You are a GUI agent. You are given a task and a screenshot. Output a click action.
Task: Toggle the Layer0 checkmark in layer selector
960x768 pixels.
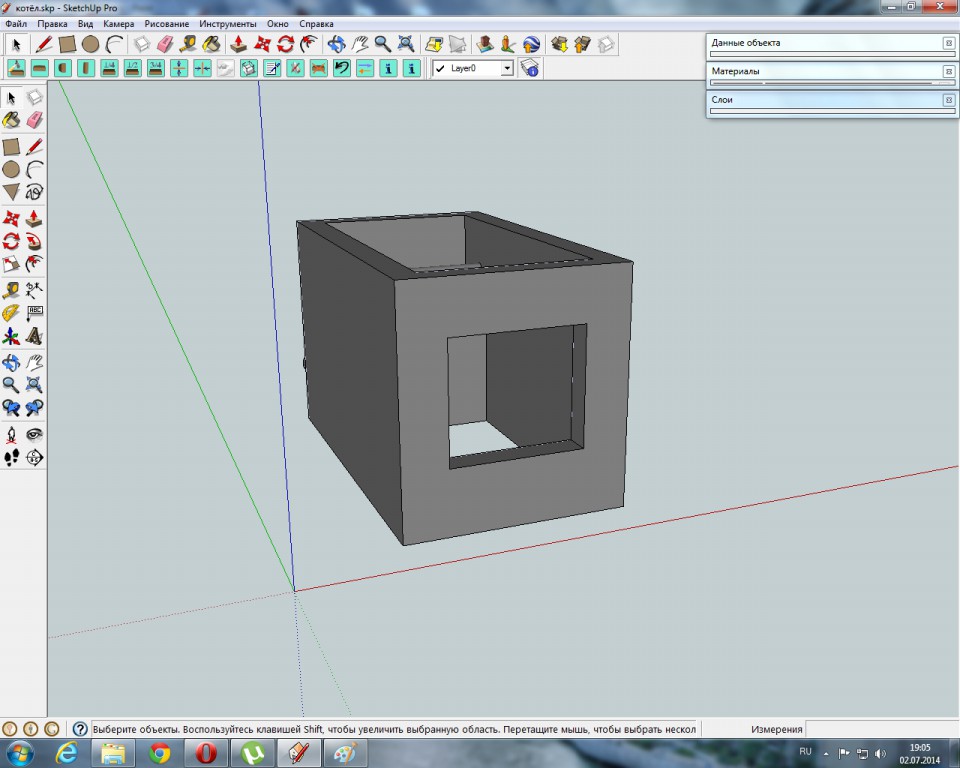(440, 69)
